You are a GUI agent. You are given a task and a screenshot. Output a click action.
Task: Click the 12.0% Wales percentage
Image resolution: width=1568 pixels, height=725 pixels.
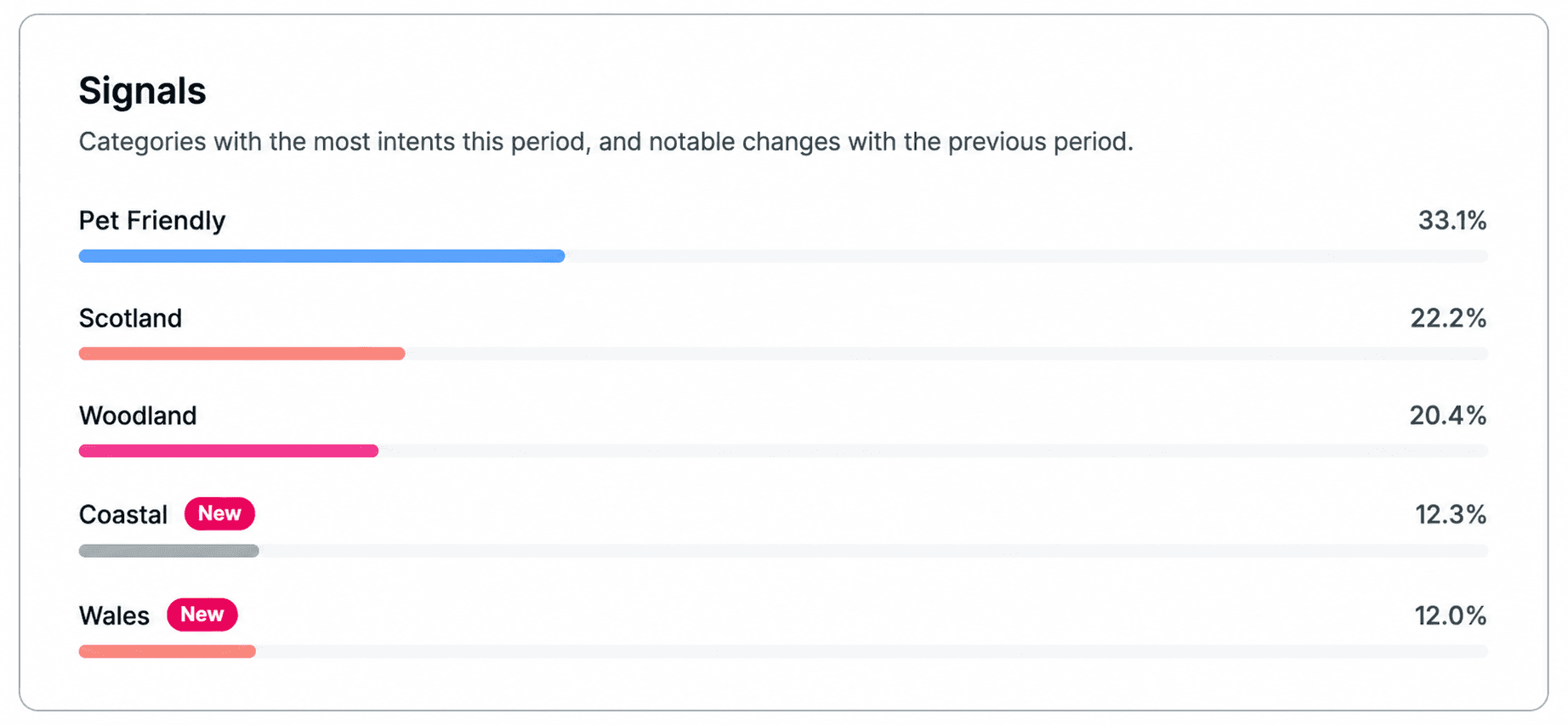[1451, 615]
